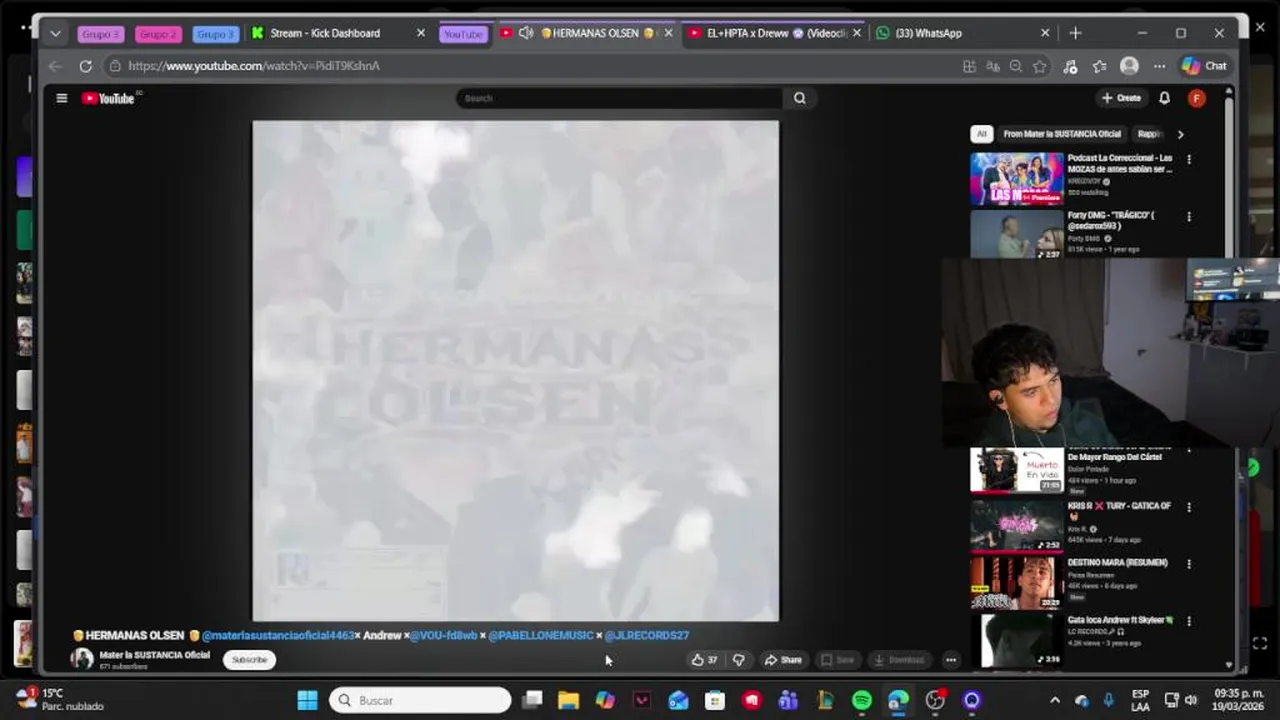Expand the browser tab list chevron
Viewport: 1280px width, 720px height.
click(x=55, y=33)
